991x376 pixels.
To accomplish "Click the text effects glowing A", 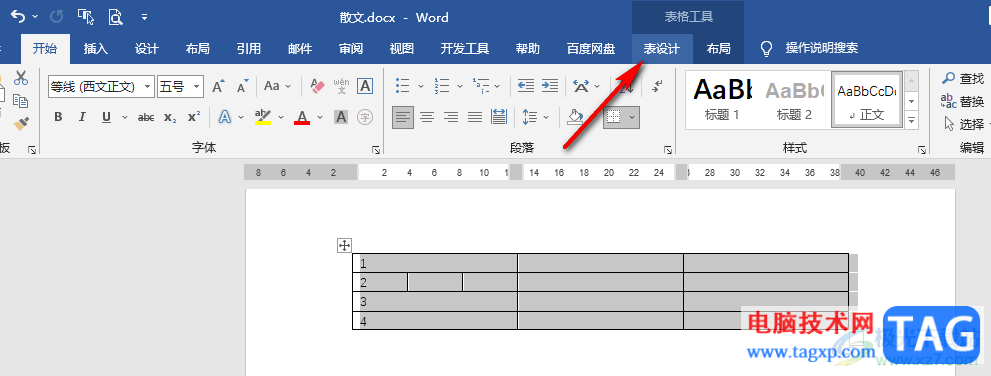I will pos(224,117).
